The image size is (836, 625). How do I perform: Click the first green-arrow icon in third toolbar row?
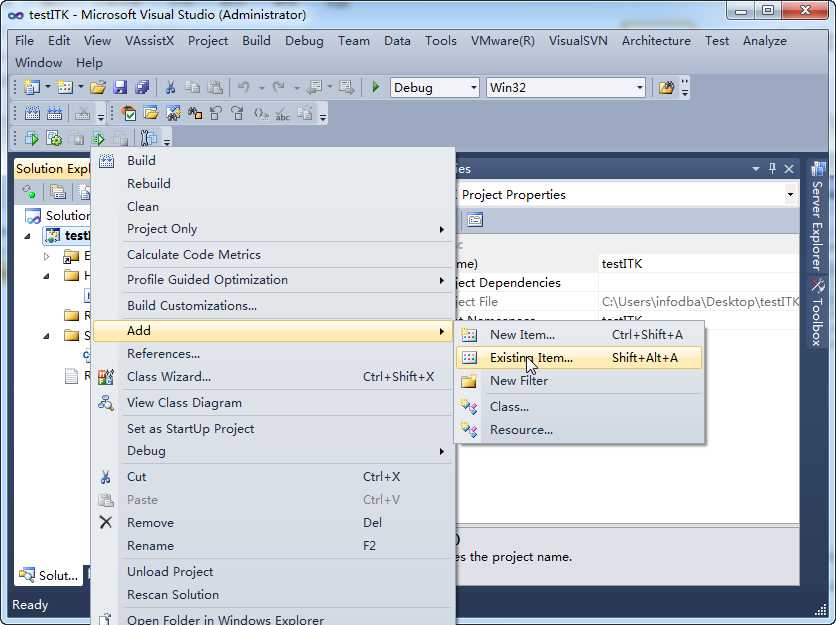coord(32,139)
